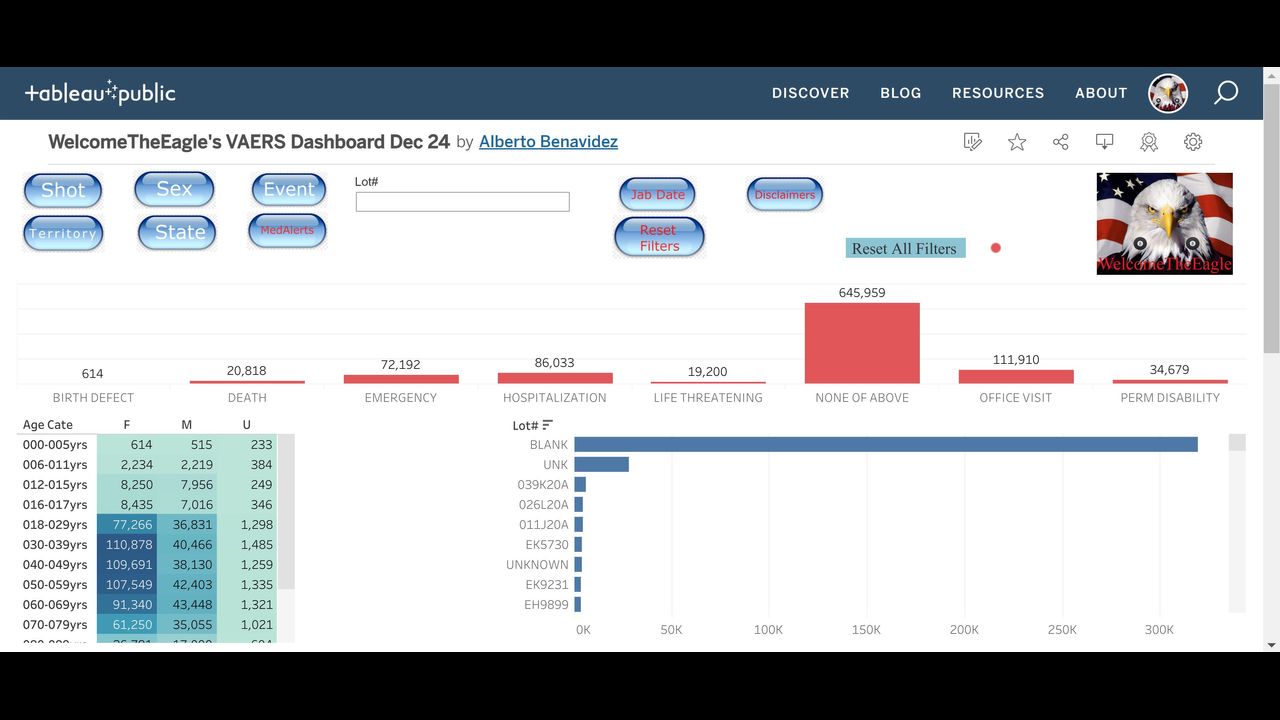The height and width of the screenshot is (720, 1280).
Task: Click the eagle profile avatar
Action: coord(1168,93)
